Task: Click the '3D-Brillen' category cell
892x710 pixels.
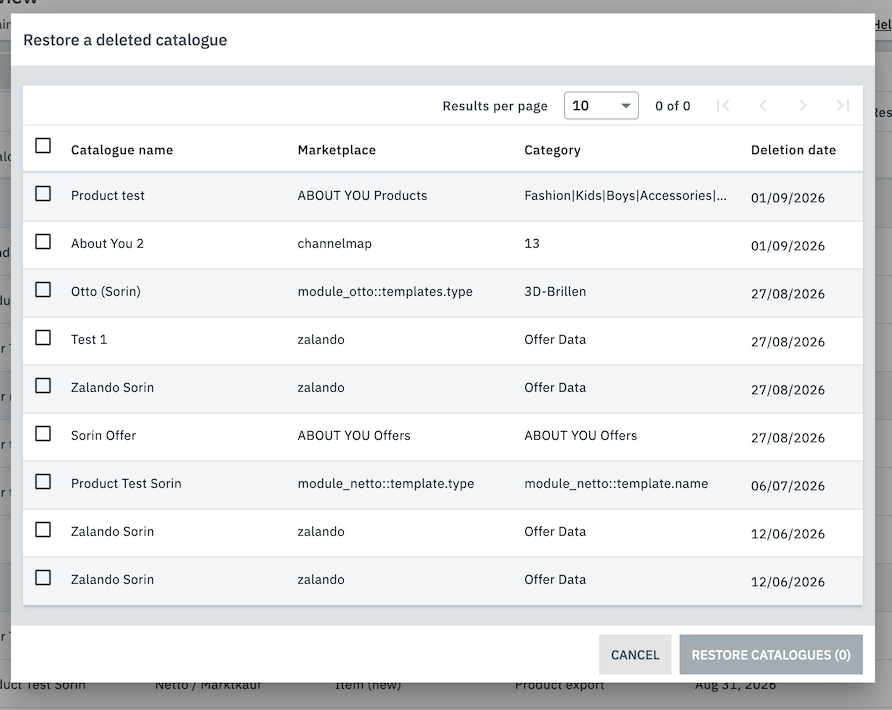Action: (x=555, y=291)
